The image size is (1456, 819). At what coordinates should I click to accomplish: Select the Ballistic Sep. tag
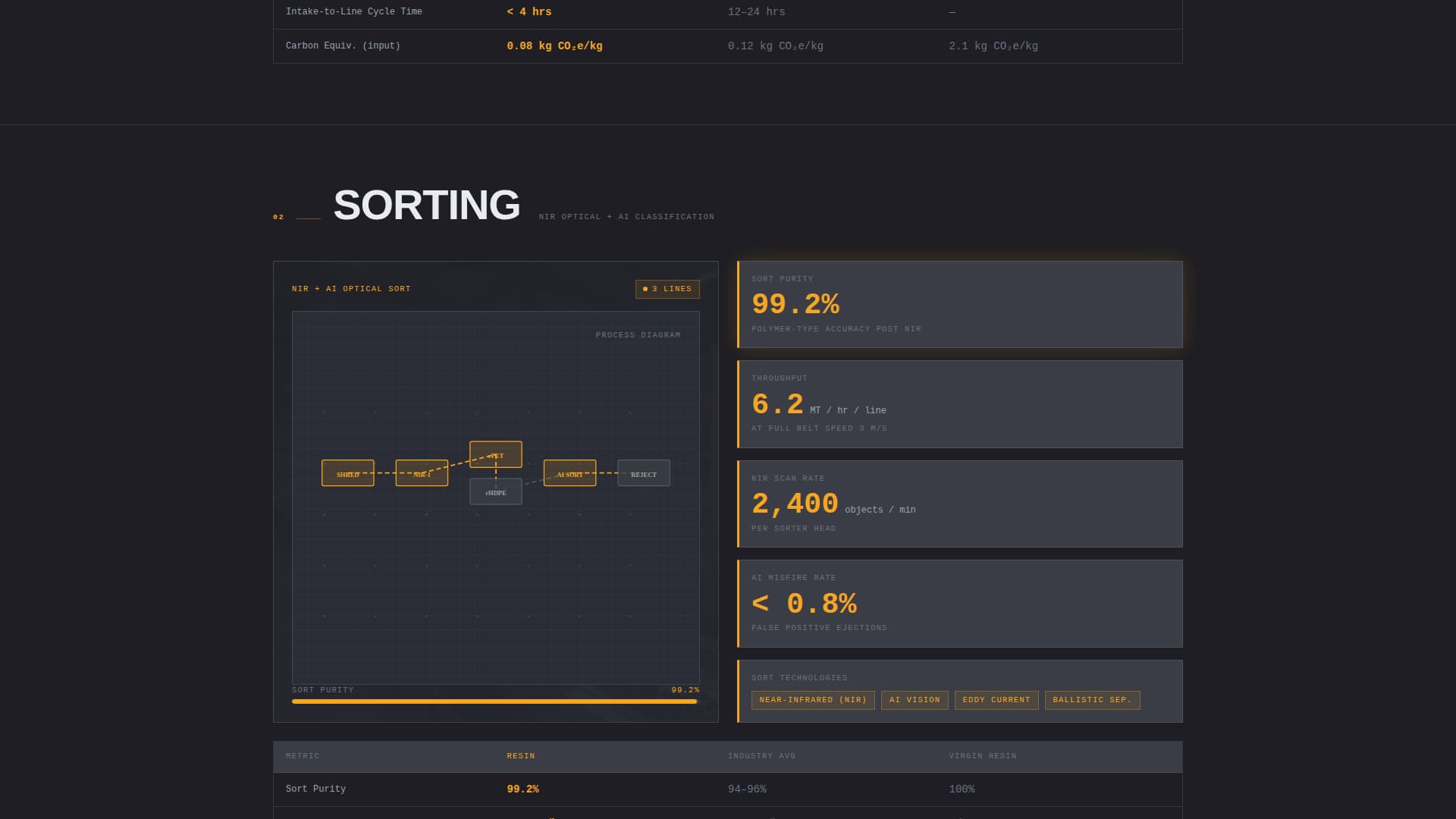coord(1091,700)
